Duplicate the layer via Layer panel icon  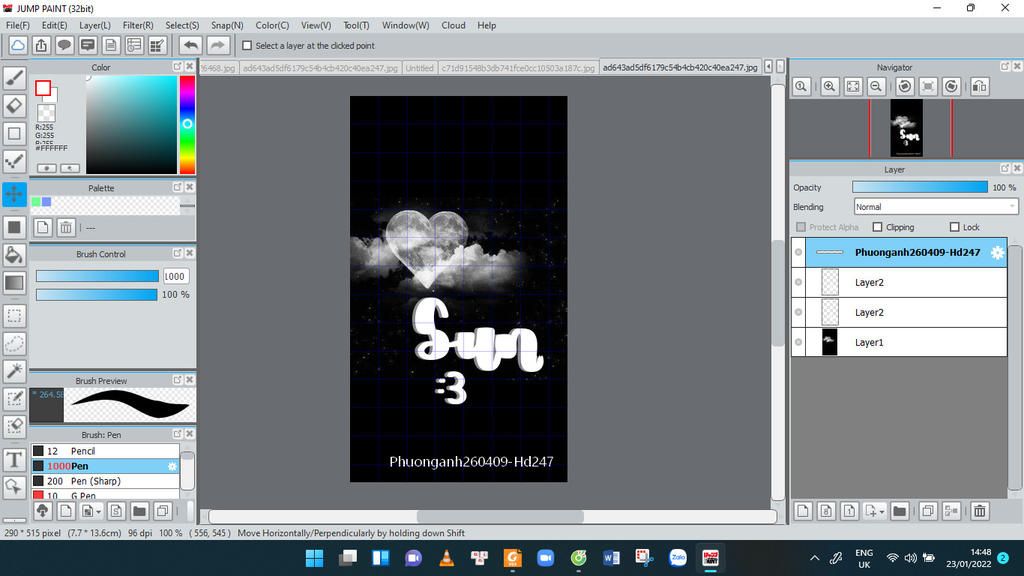point(927,511)
